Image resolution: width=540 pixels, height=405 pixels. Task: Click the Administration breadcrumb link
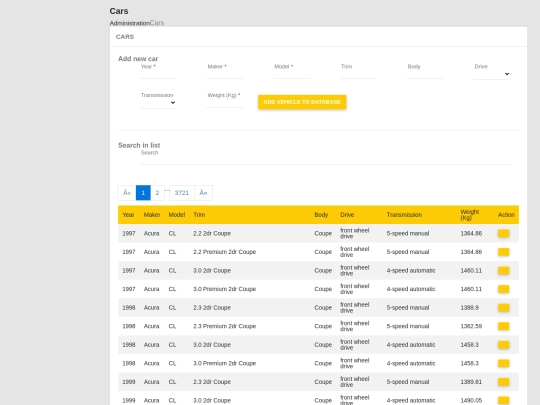[129, 23]
